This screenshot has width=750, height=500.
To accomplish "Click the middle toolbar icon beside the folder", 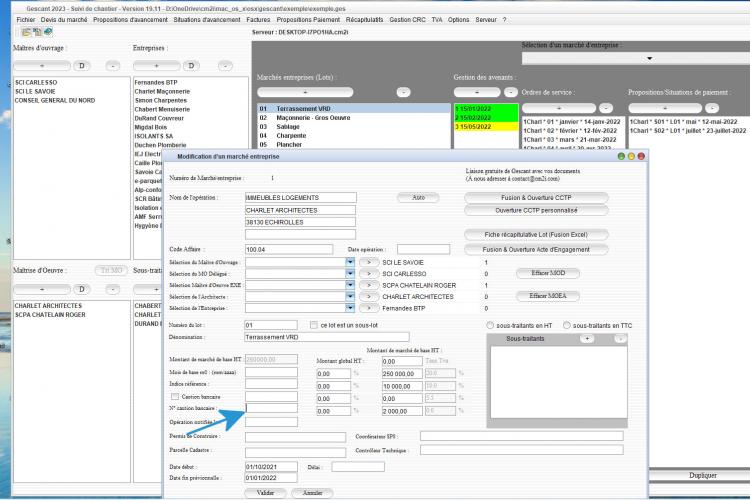I will [37, 32].
